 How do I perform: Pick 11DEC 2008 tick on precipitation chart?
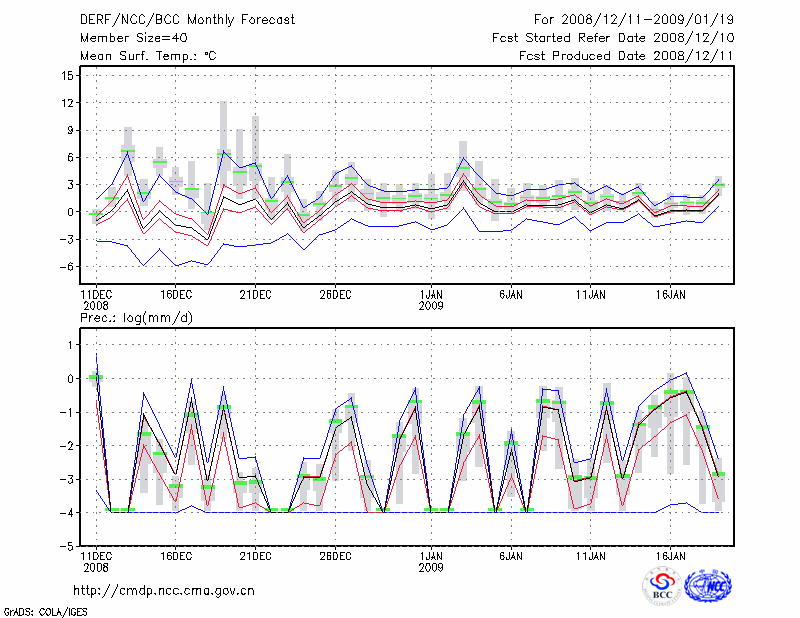tap(96, 560)
